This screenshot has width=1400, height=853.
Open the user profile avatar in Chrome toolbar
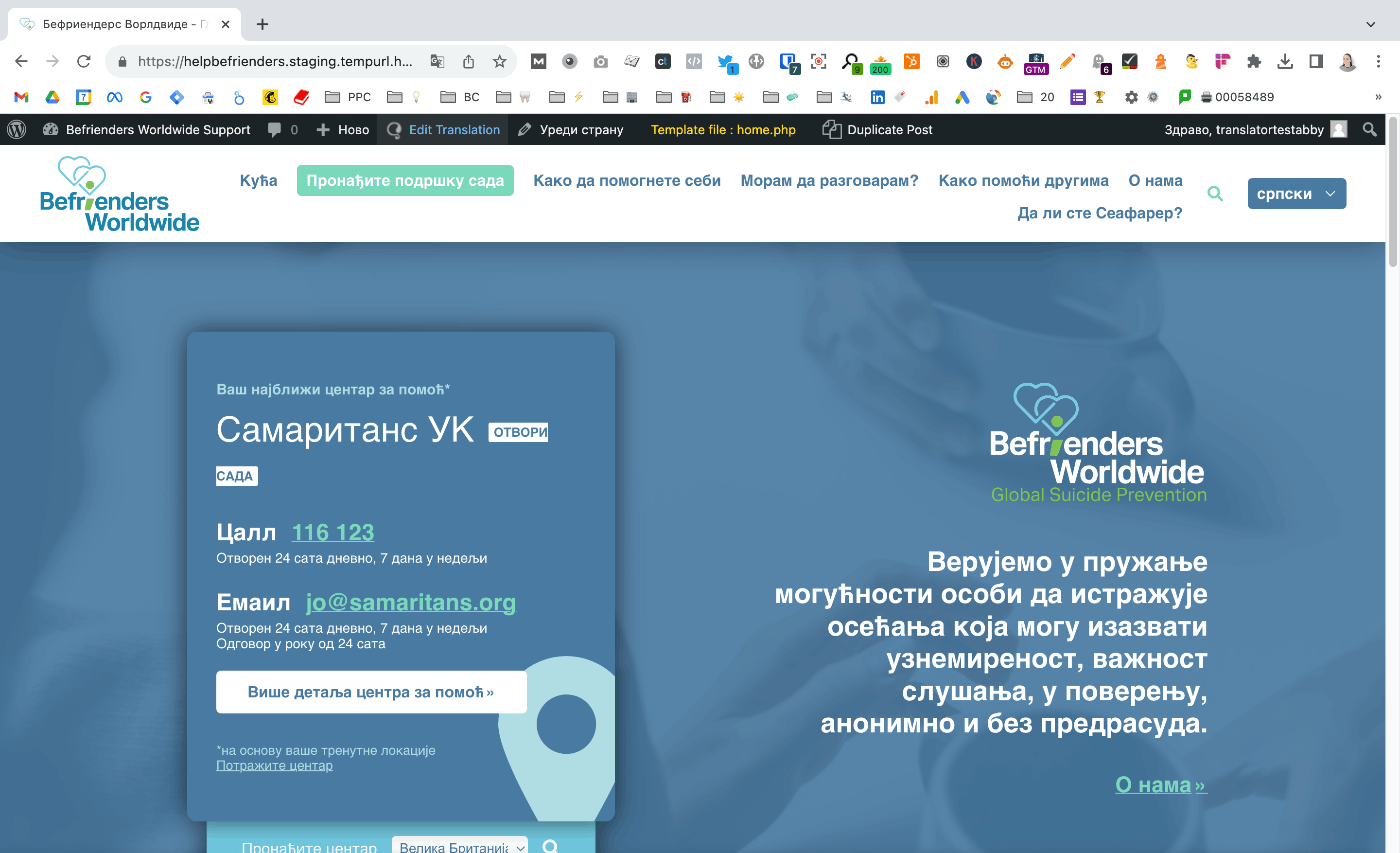1347,61
